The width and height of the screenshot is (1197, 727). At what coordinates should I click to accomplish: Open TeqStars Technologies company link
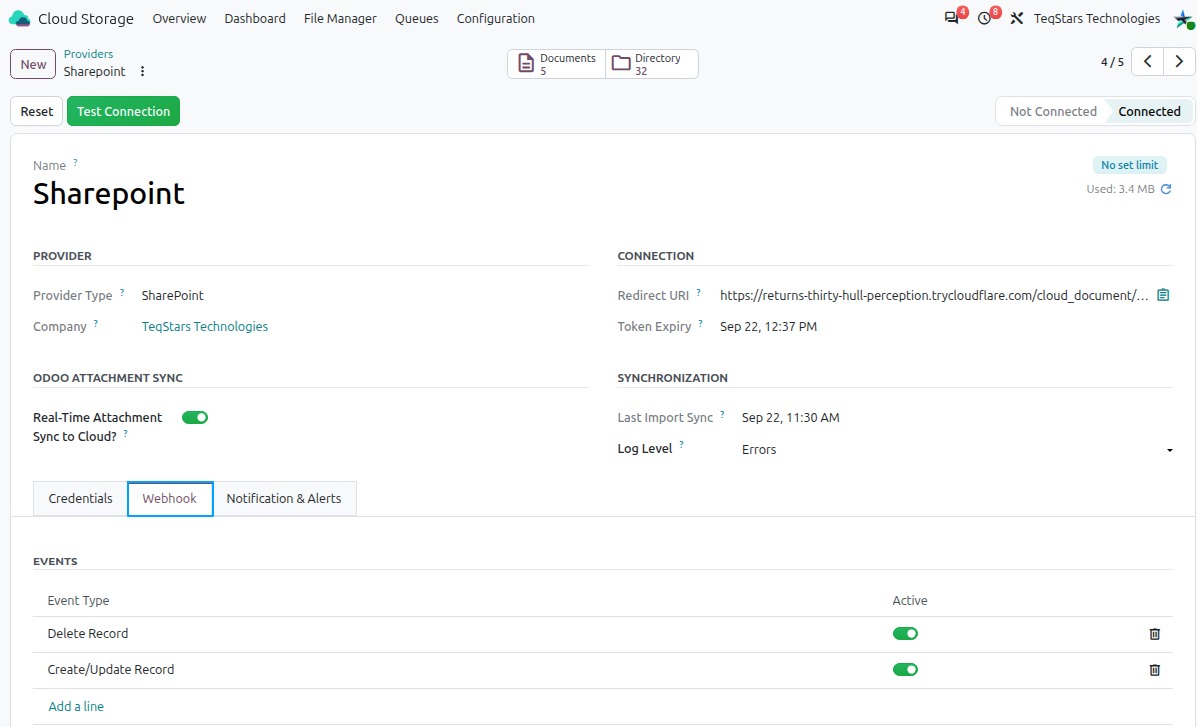click(x=205, y=327)
